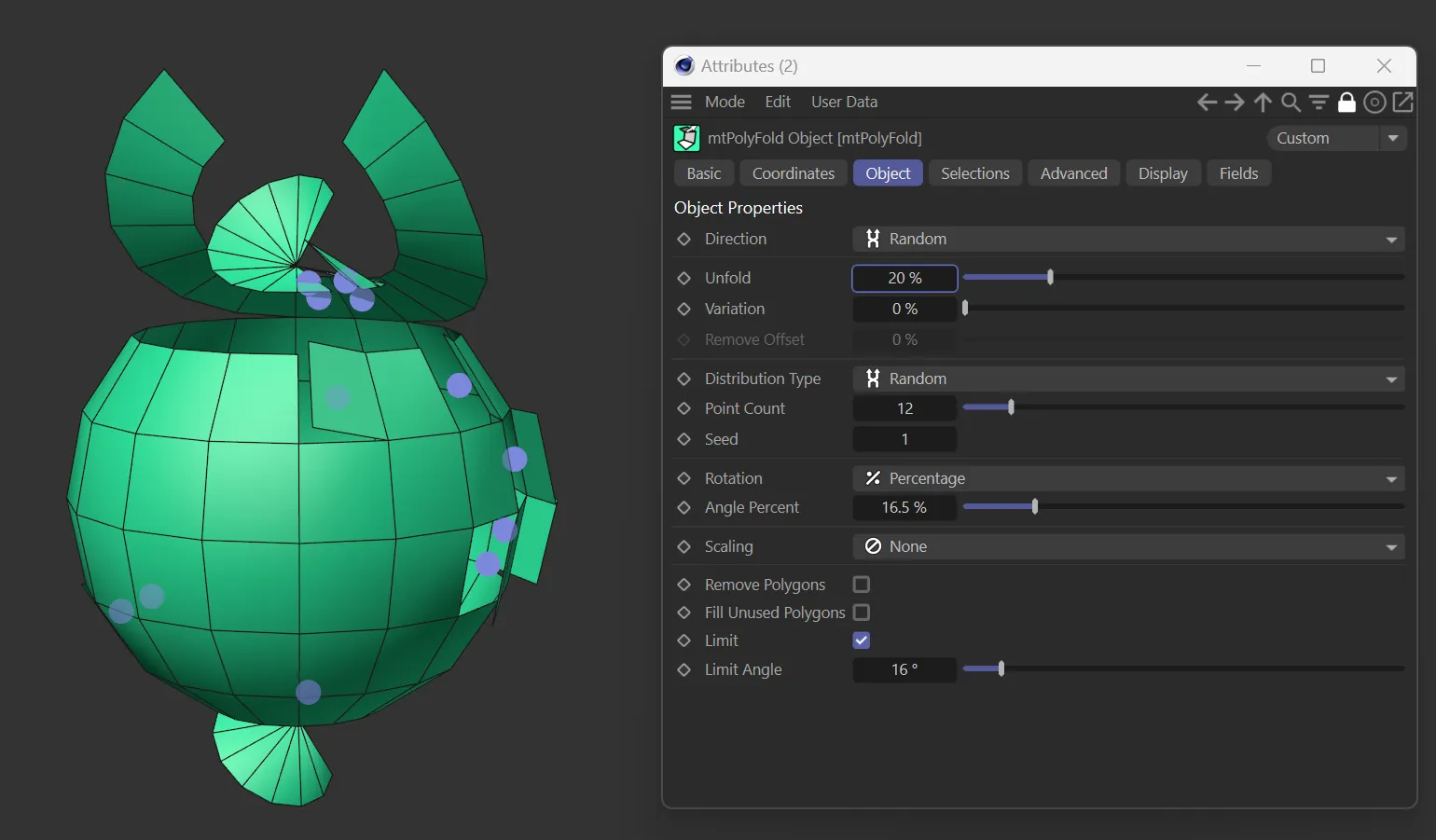Open the Edit menu
Viewport: 1436px width, 840px height.
pos(777,102)
